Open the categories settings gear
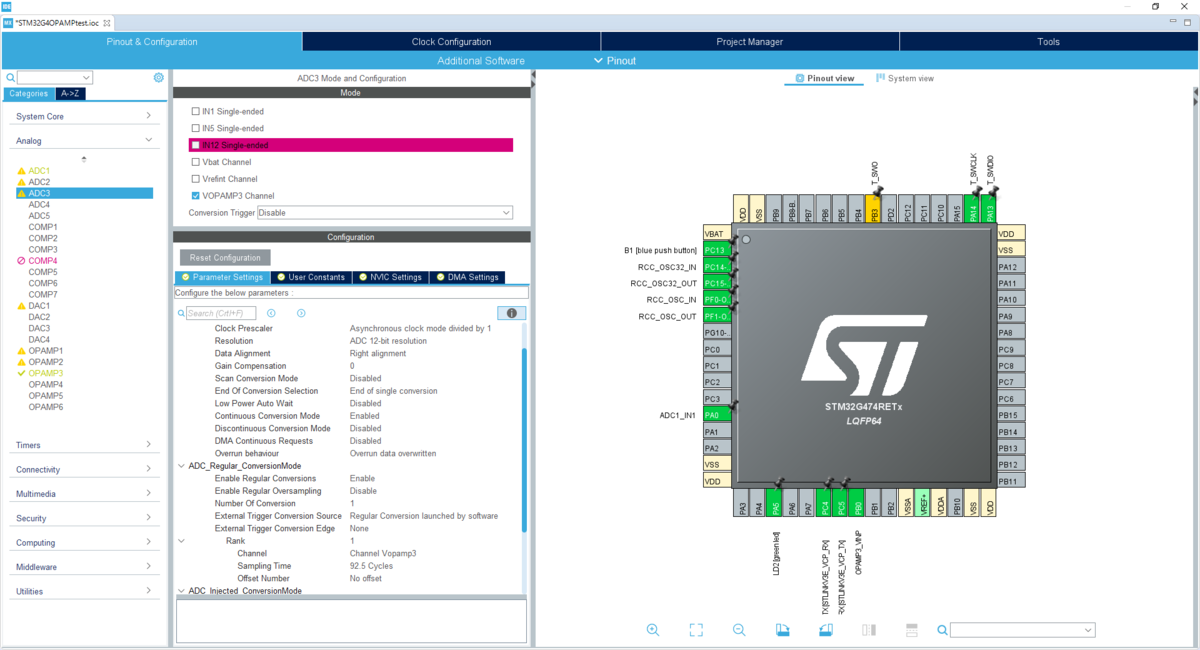Screen dimensions: 1200x650 click(158, 77)
